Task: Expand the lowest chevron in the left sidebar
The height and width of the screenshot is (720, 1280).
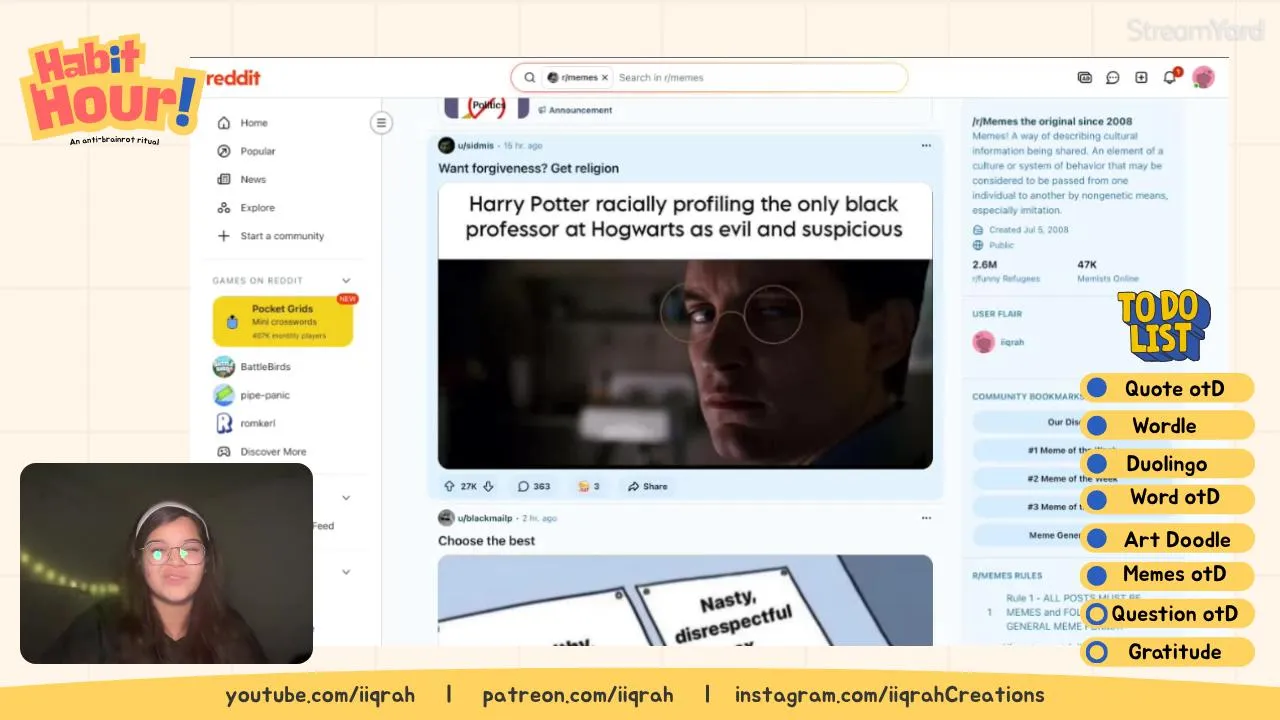Action: (x=346, y=572)
